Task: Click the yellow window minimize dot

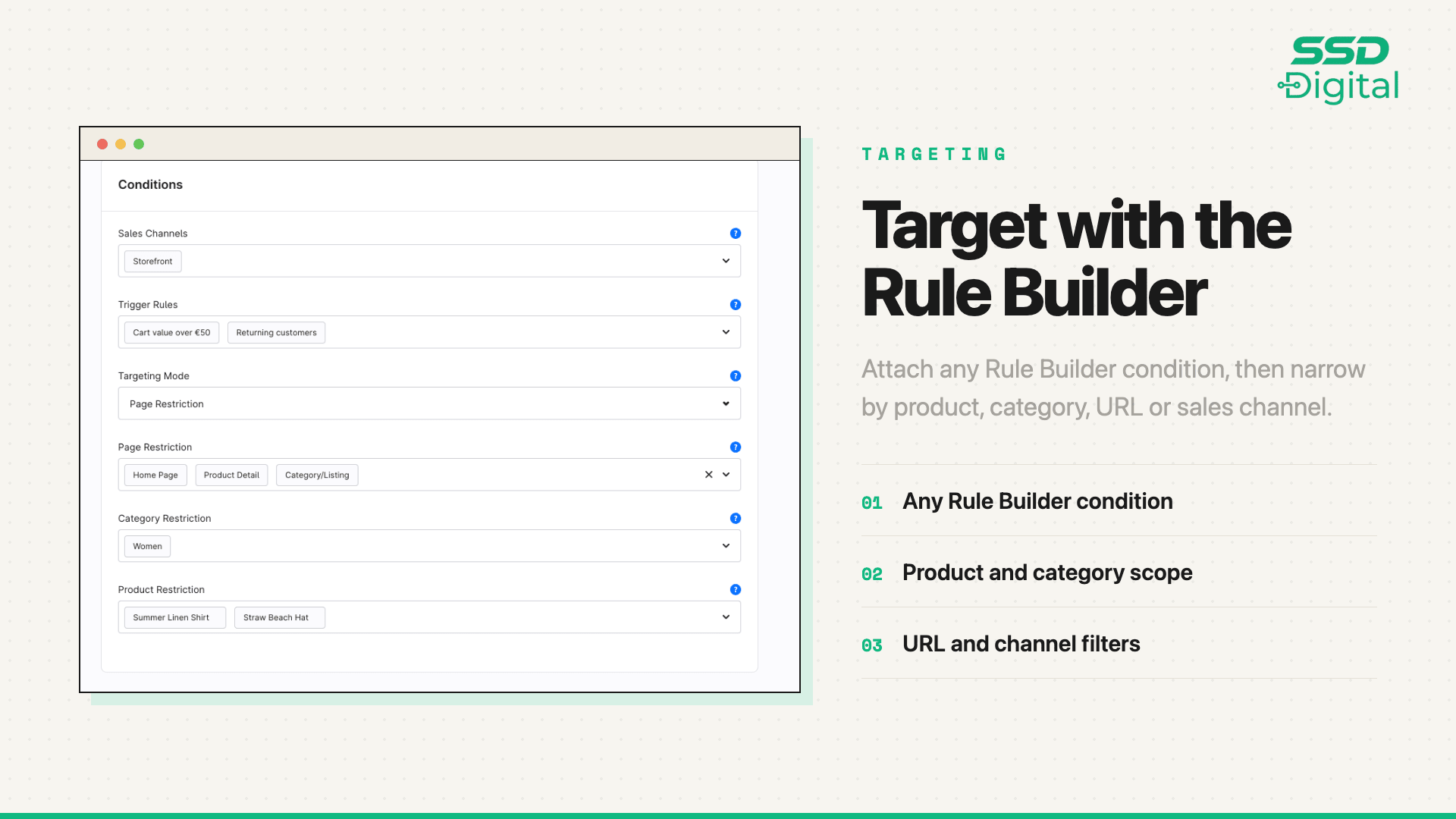Action: (x=121, y=144)
